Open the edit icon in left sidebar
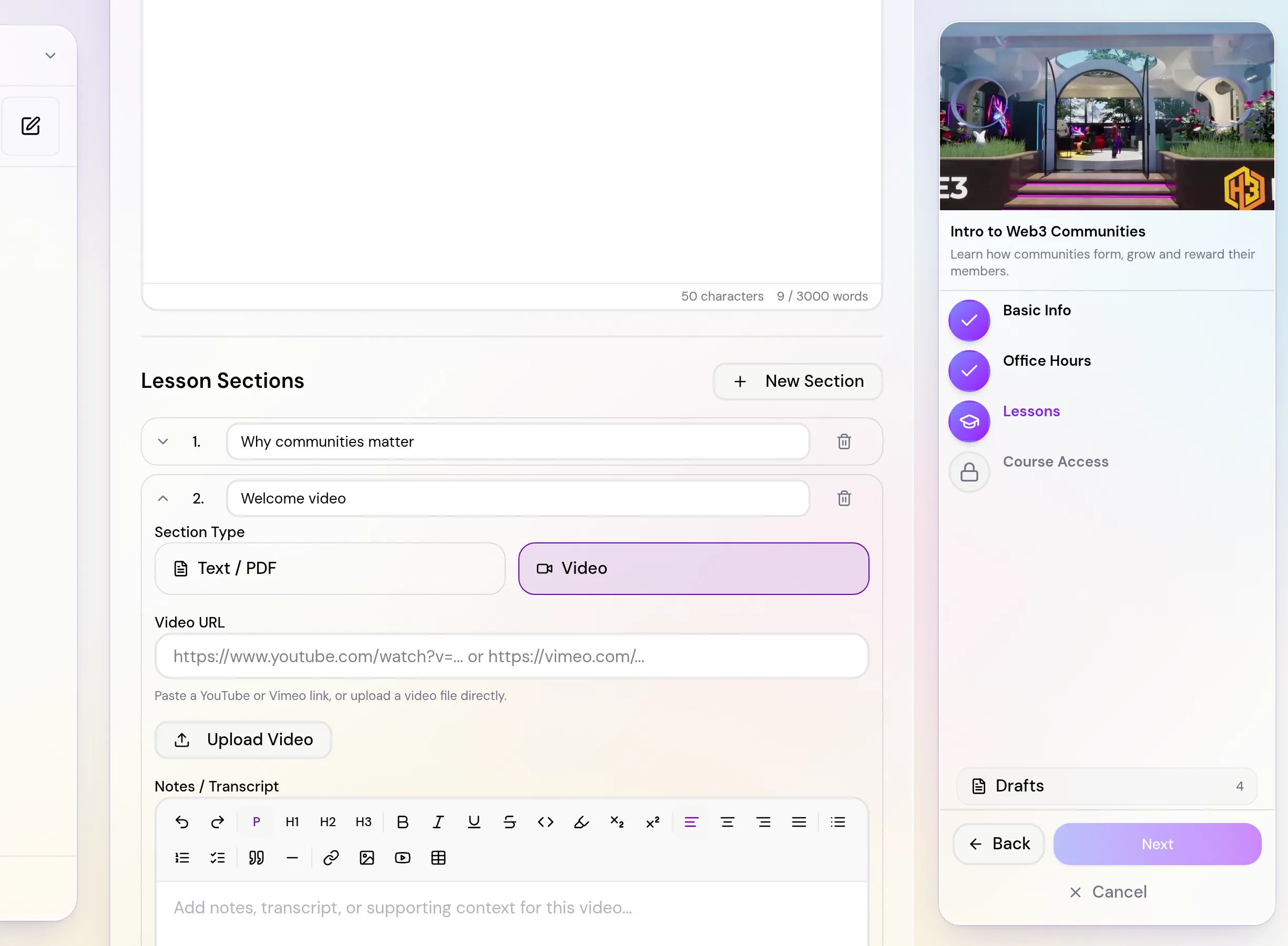Screen dimensions: 1288x946 tap(30, 126)
